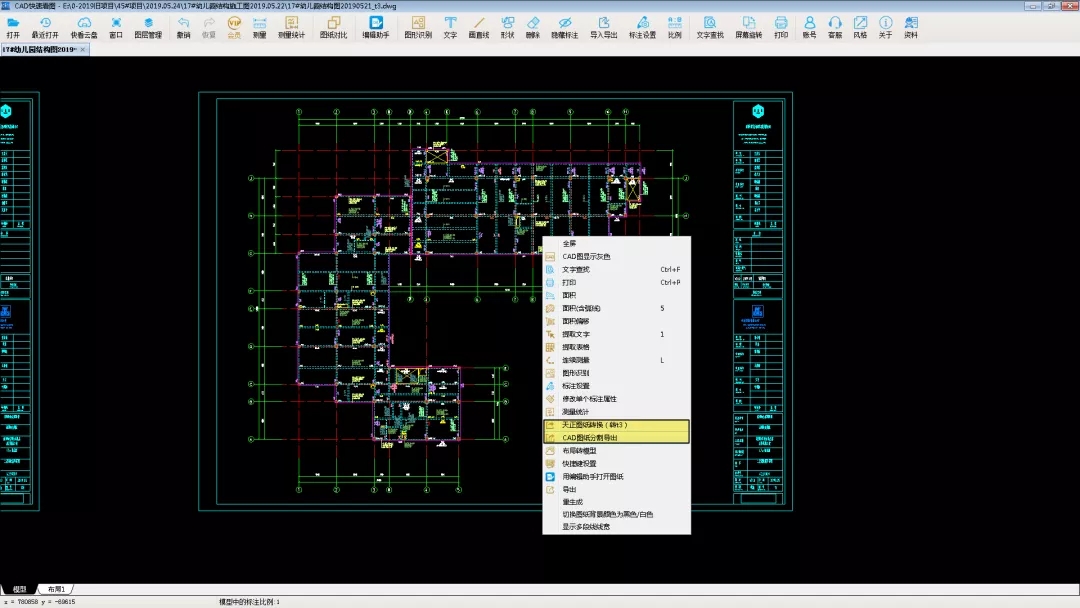Viewport: 1080px width, 608px height.
Task: Select the 画直线 draw line tool
Action: point(478,27)
